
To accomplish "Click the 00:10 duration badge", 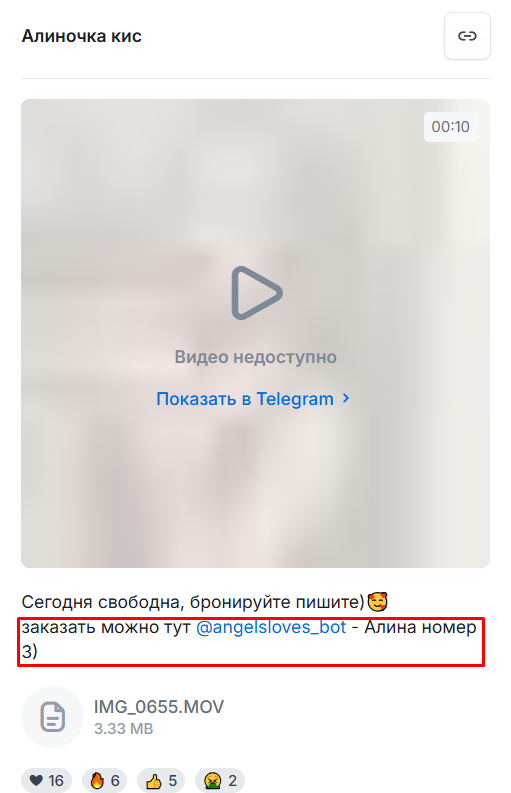I will 450,126.
